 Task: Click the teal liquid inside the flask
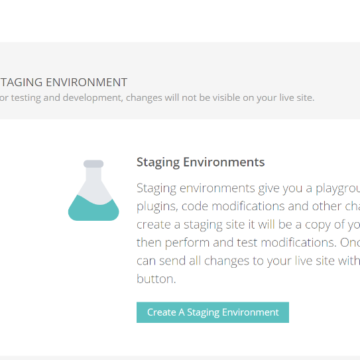click(93, 209)
